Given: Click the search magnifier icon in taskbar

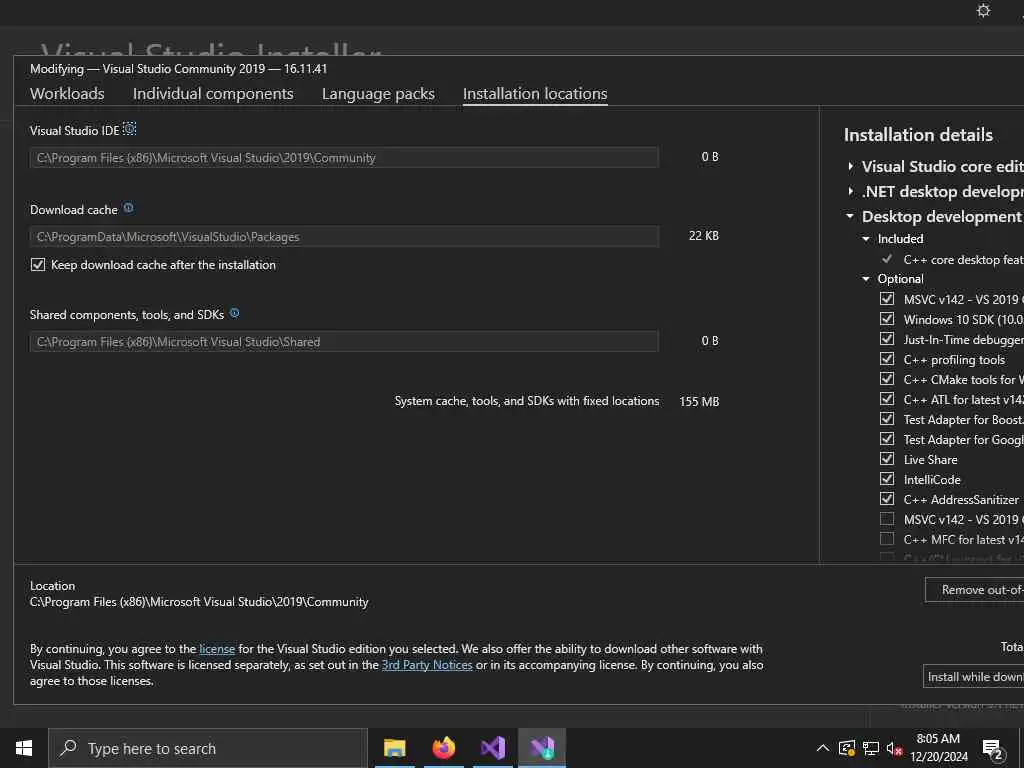Looking at the screenshot, I should (68, 748).
